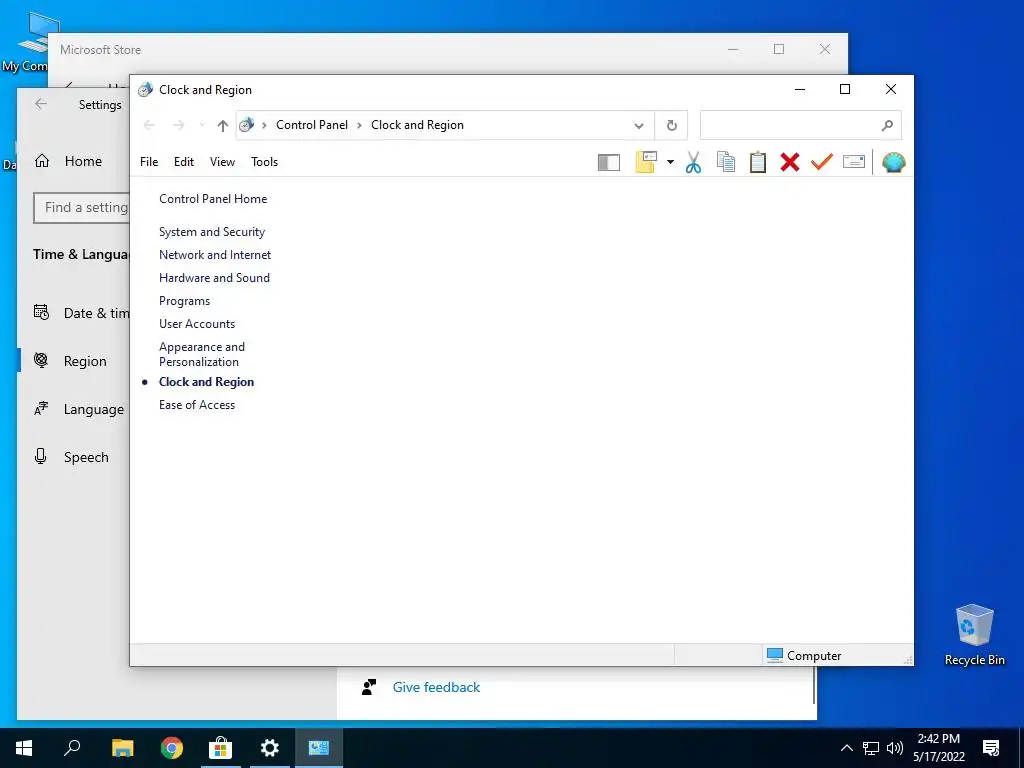Select the Control Panel breadcrumb

tap(312, 125)
